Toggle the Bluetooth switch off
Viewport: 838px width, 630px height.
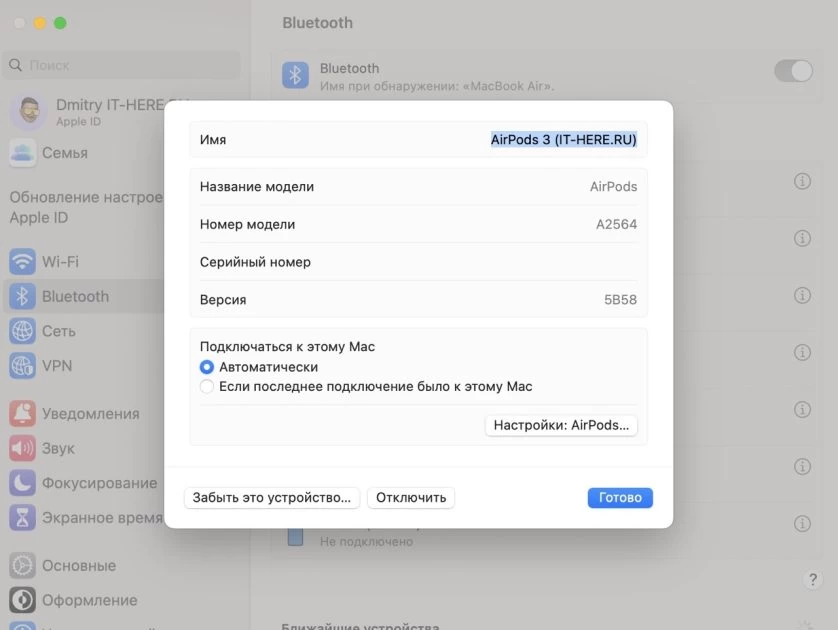pos(793,71)
